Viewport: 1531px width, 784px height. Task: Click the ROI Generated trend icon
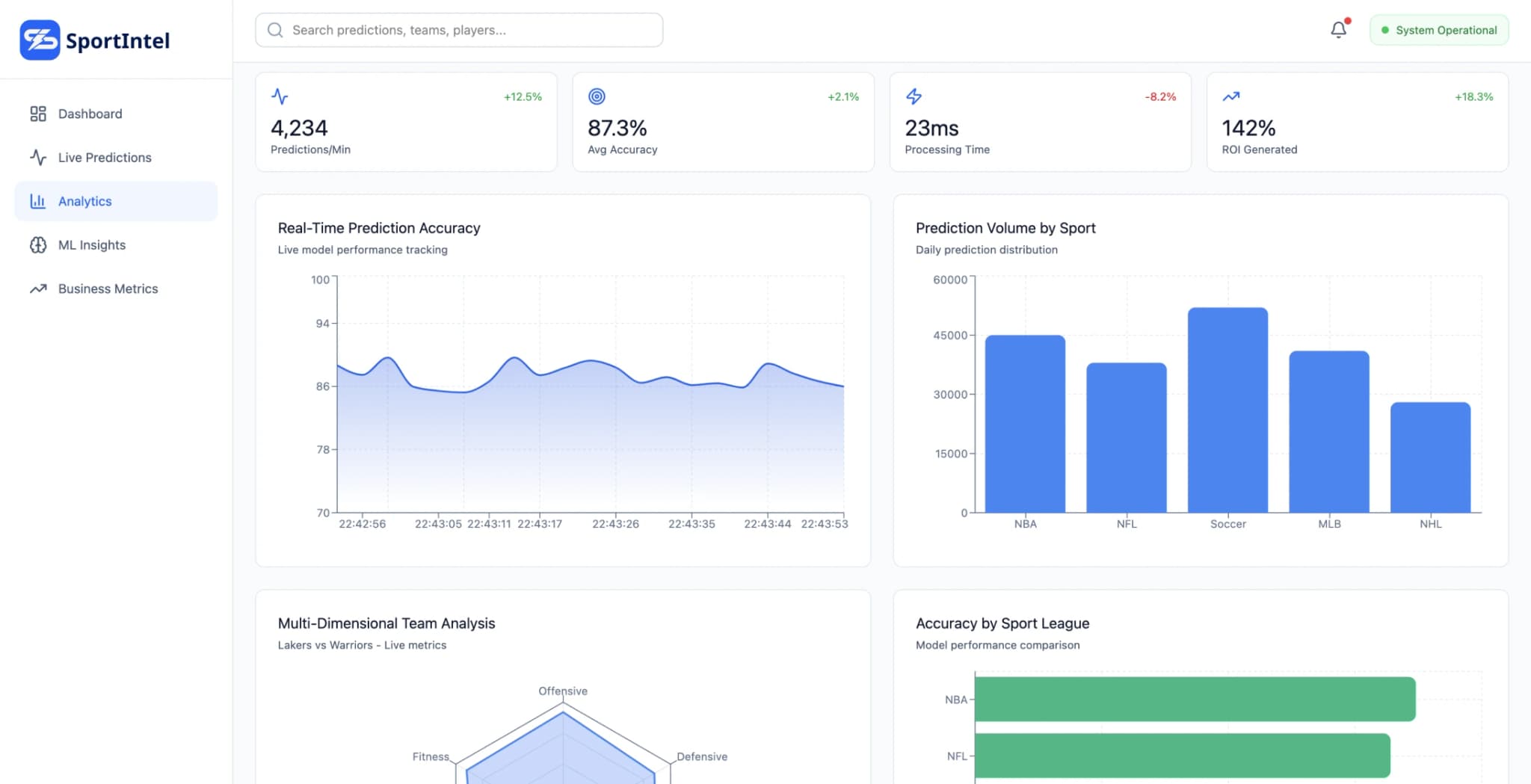click(x=1230, y=96)
